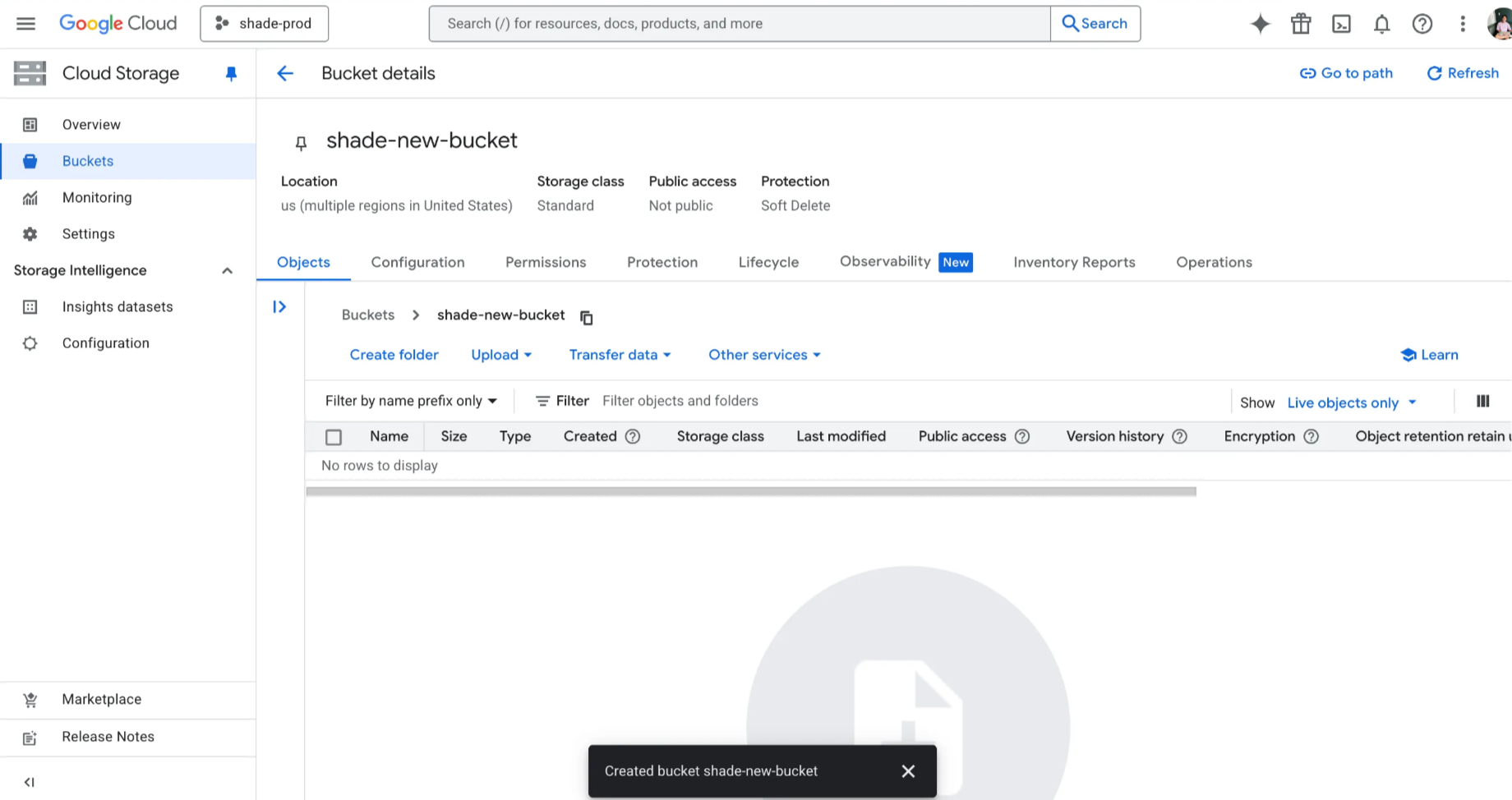Screen dimensions: 1512x800
Task: Open the main navigation hamburger menu
Action: [x=26, y=24]
